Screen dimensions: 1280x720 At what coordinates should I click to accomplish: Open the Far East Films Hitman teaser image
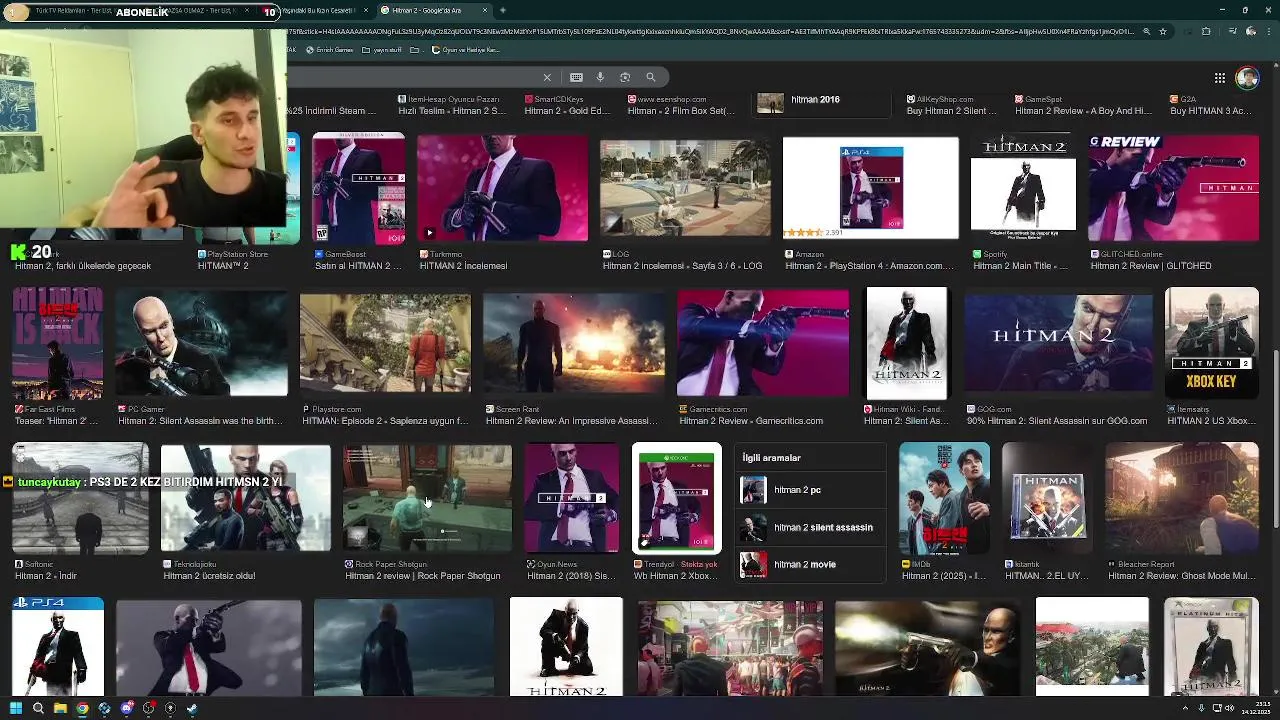57,344
